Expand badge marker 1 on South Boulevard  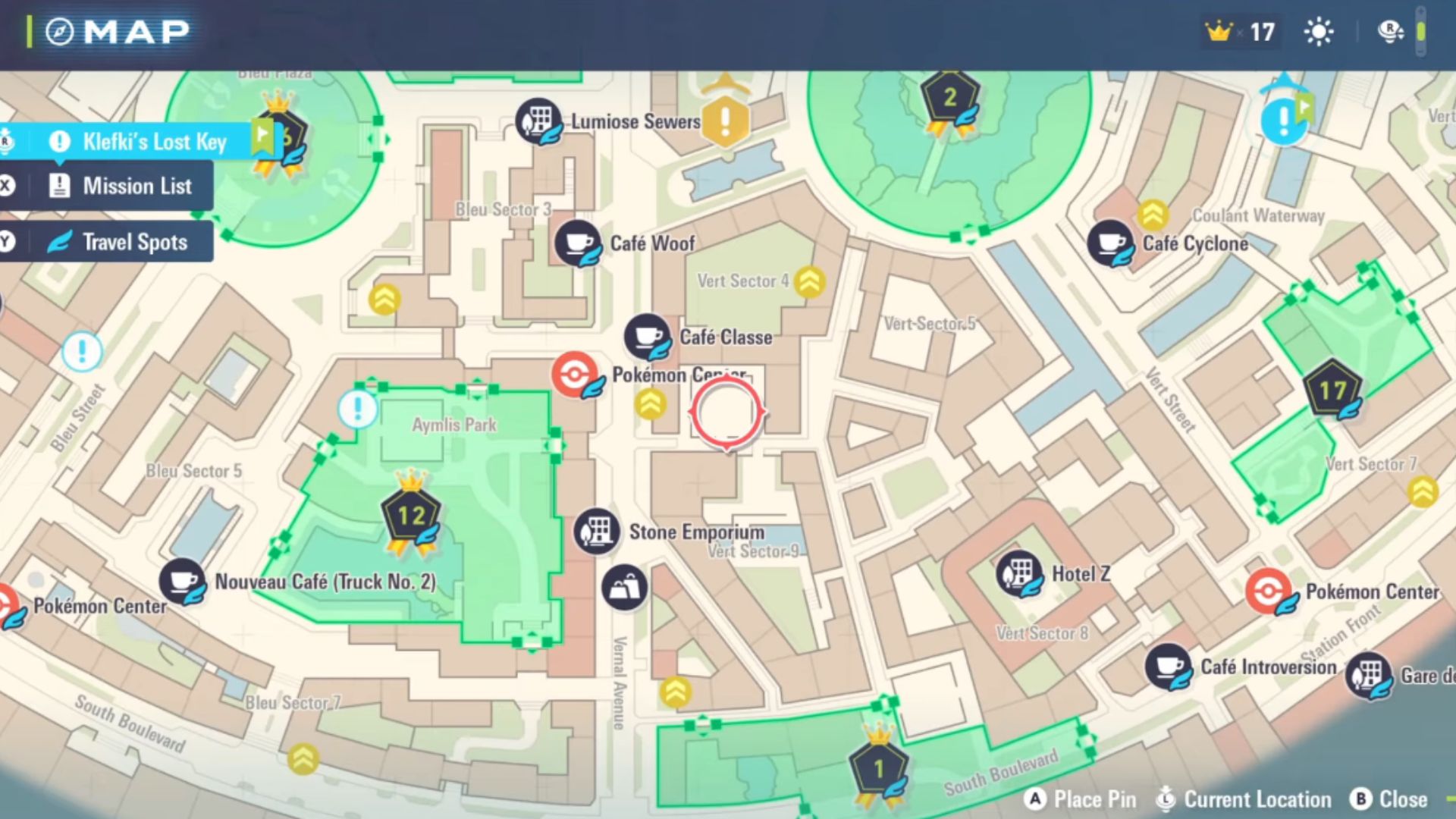(x=880, y=768)
